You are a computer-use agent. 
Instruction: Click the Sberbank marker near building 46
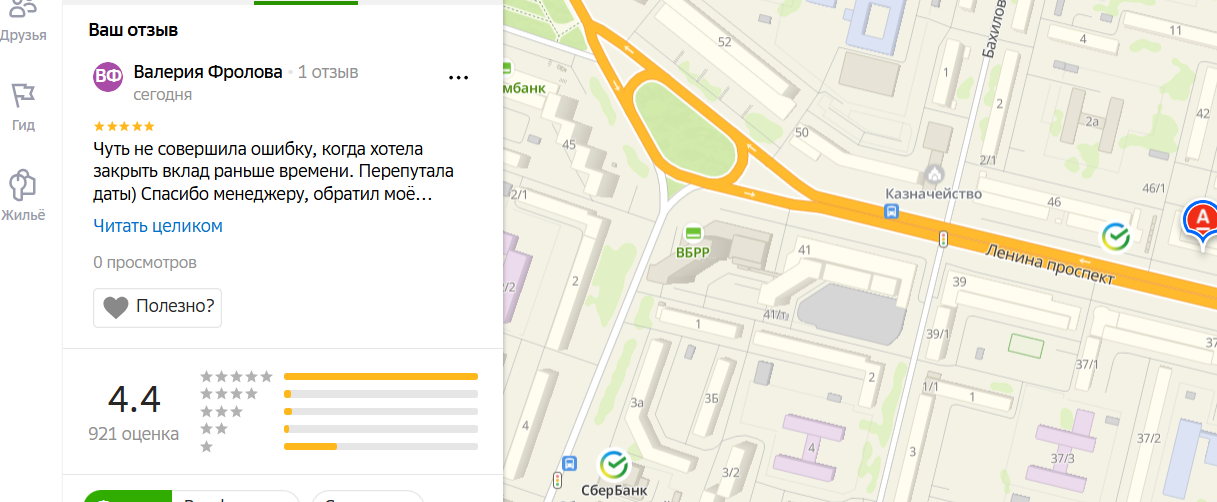coord(1115,236)
